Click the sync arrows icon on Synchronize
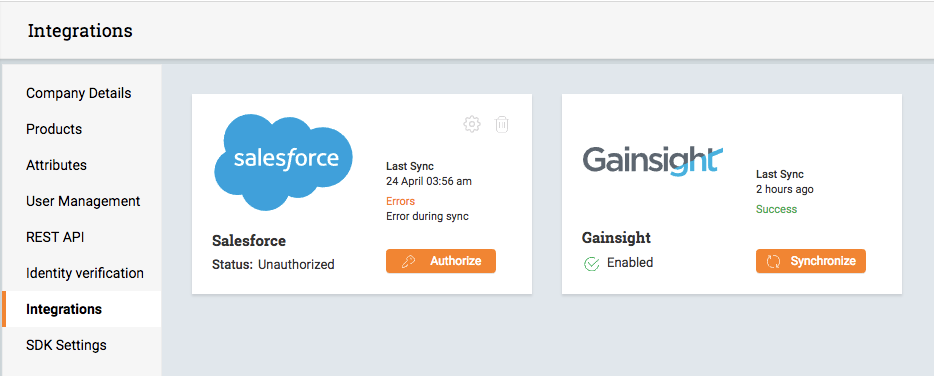Image resolution: width=934 pixels, height=376 pixels. 773,262
